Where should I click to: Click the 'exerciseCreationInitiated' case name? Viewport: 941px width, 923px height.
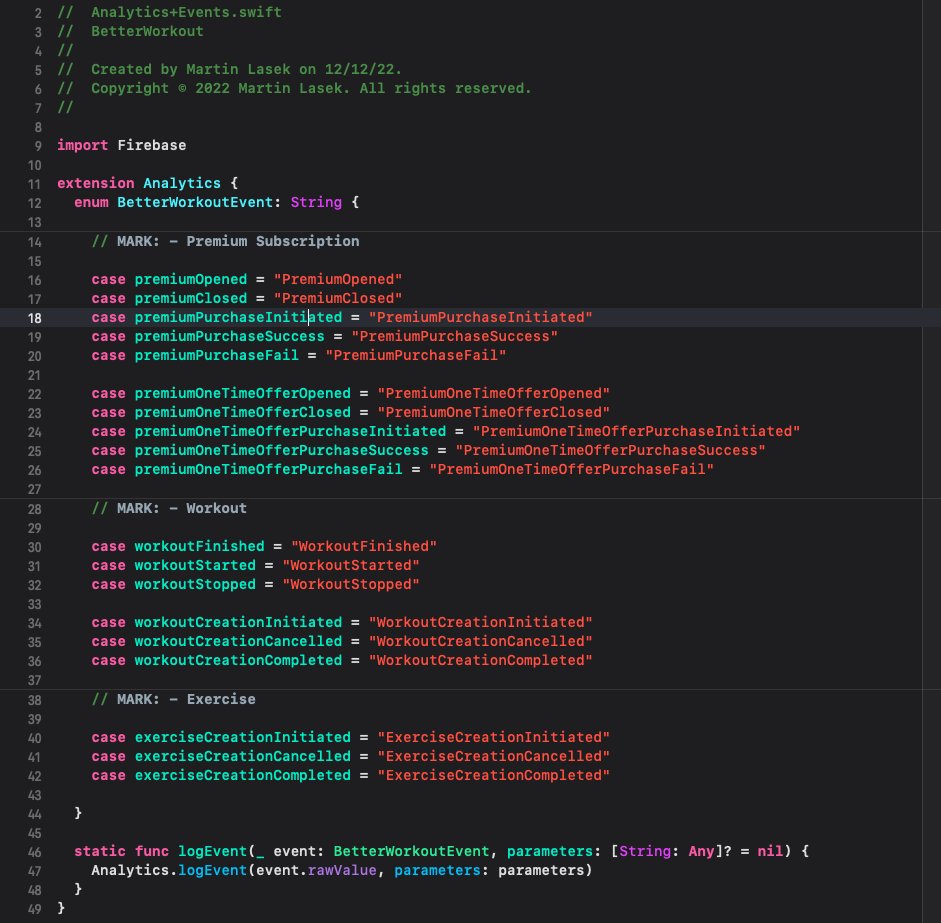[242, 737]
